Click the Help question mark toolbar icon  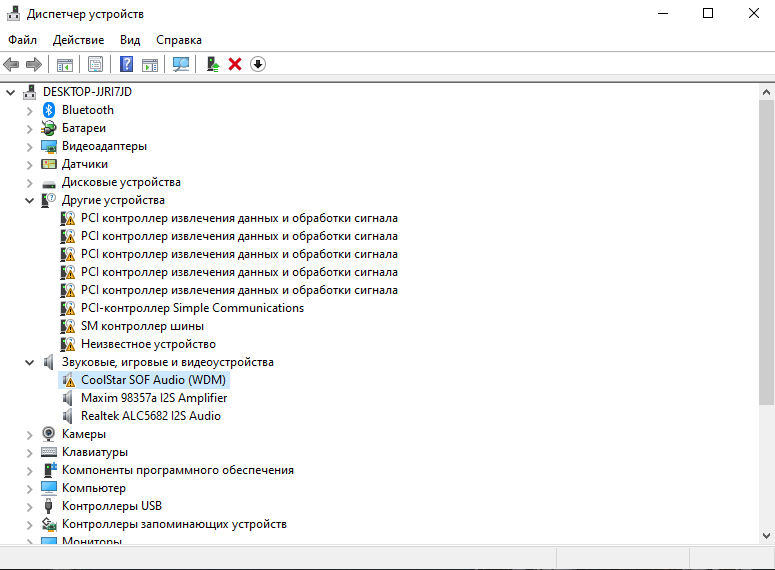click(x=126, y=64)
